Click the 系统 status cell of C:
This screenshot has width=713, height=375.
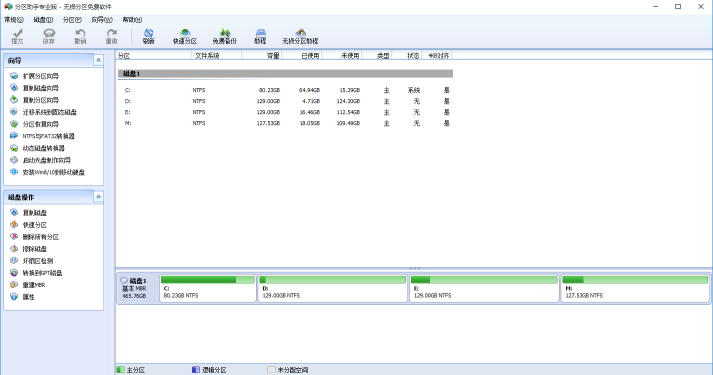(x=414, y=90)
